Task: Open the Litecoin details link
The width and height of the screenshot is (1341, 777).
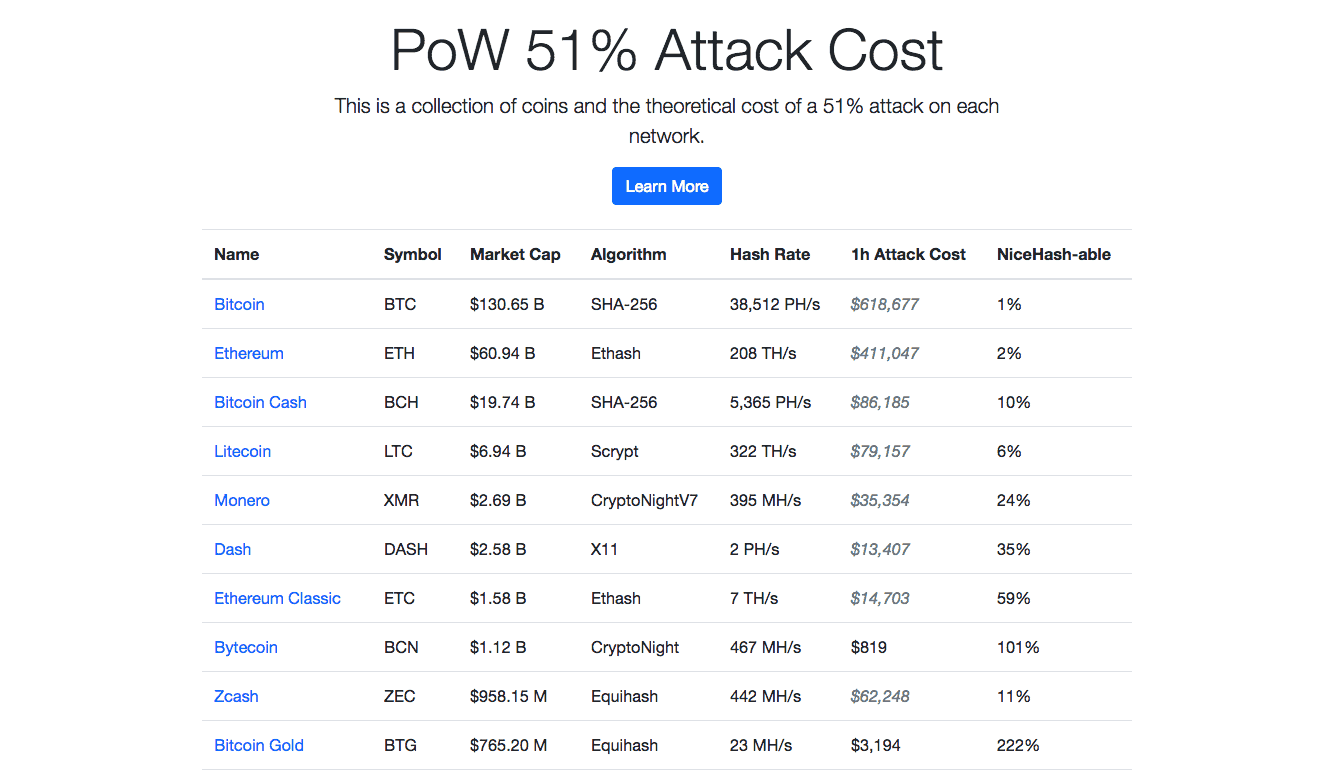Action: coord(242,451)
